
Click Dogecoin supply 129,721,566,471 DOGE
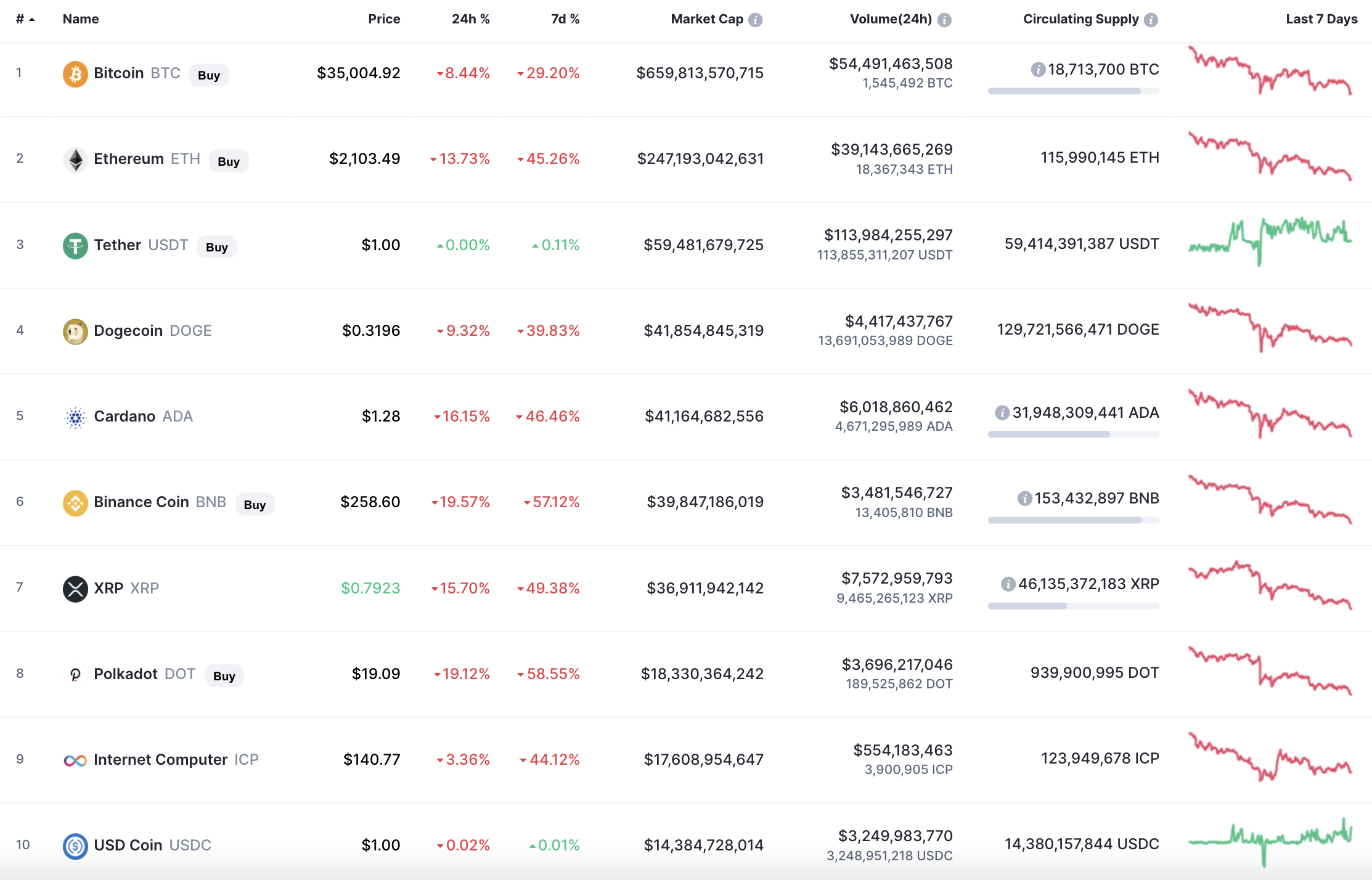click(1078, 330)
